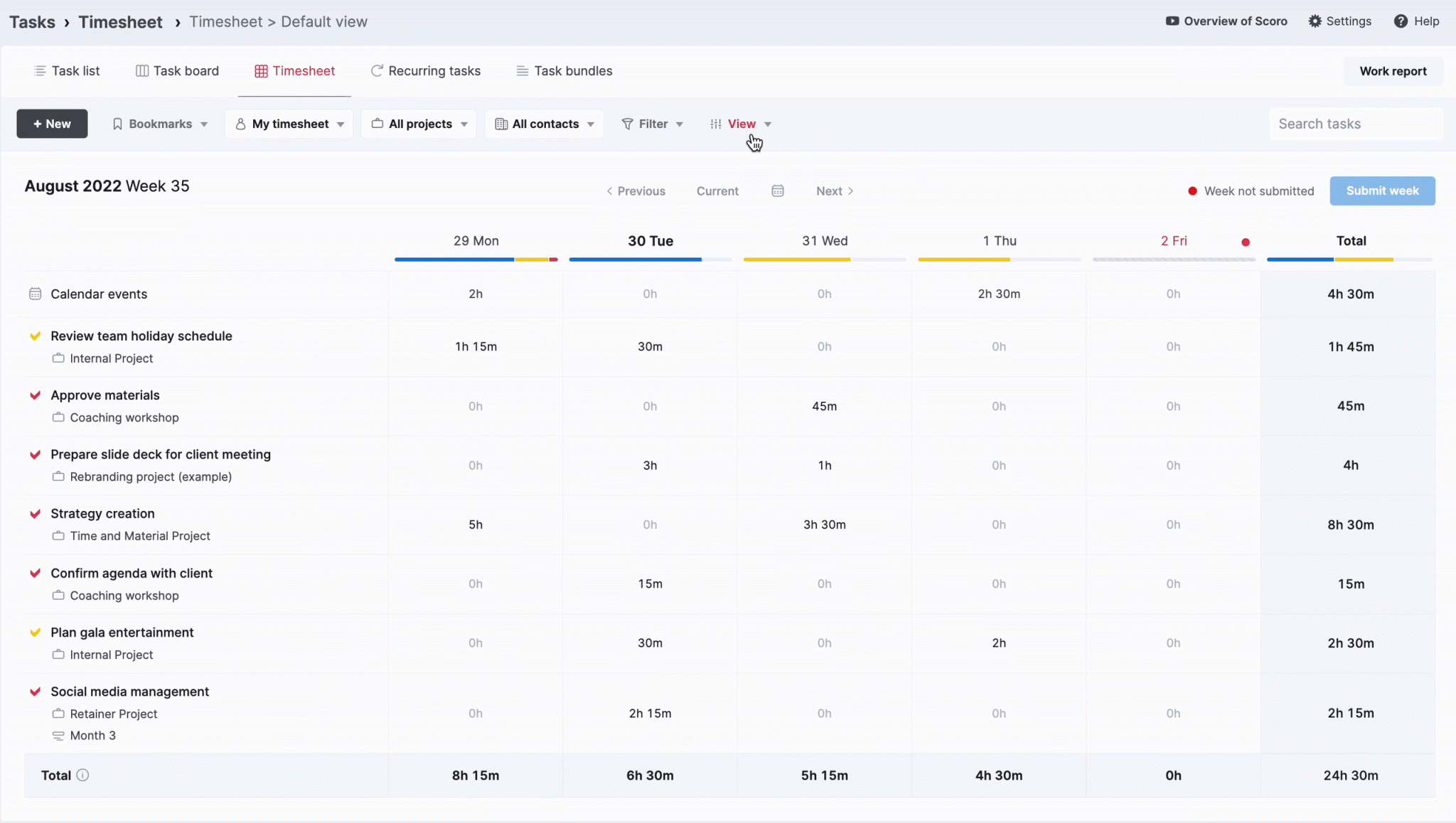The image size is (1456, 823).
Task: Click the Submit week button
Action: 1382,190
